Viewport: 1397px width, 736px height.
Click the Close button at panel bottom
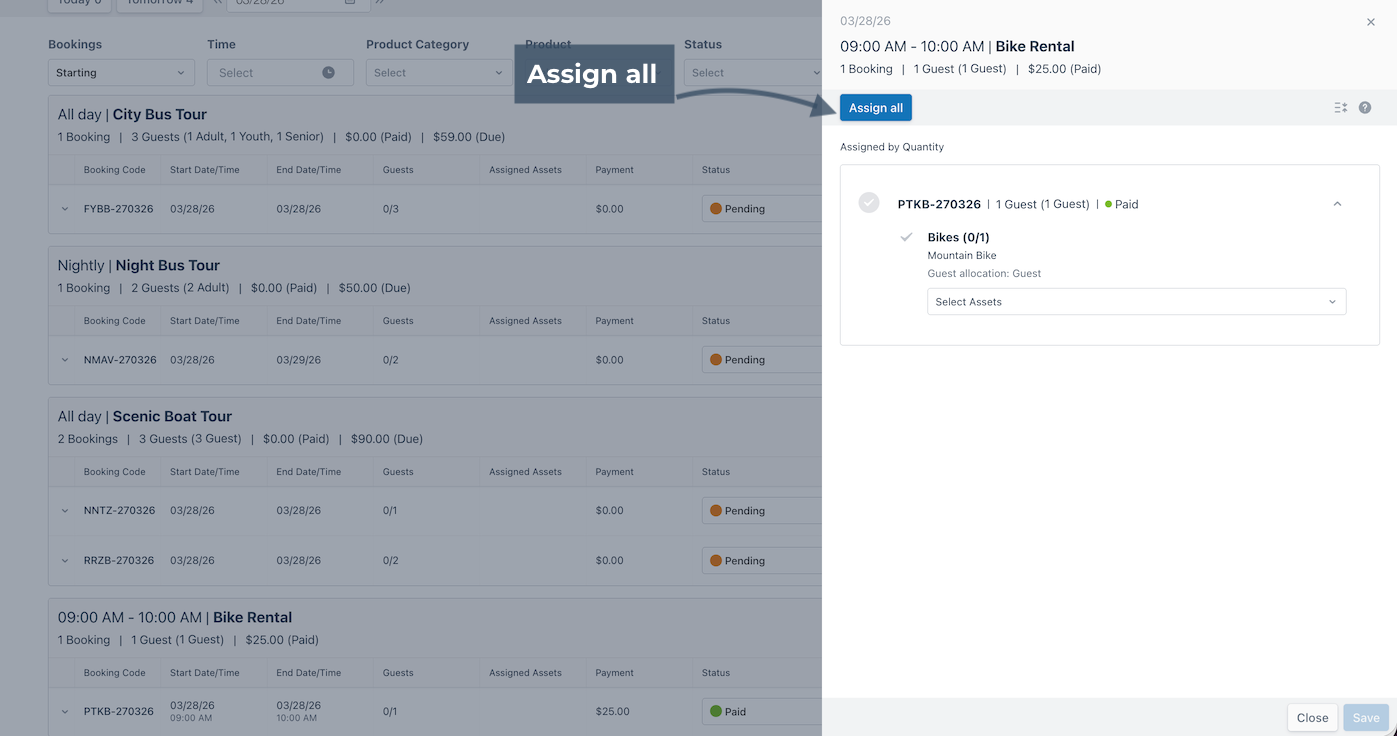click(x=1312, y=718)
